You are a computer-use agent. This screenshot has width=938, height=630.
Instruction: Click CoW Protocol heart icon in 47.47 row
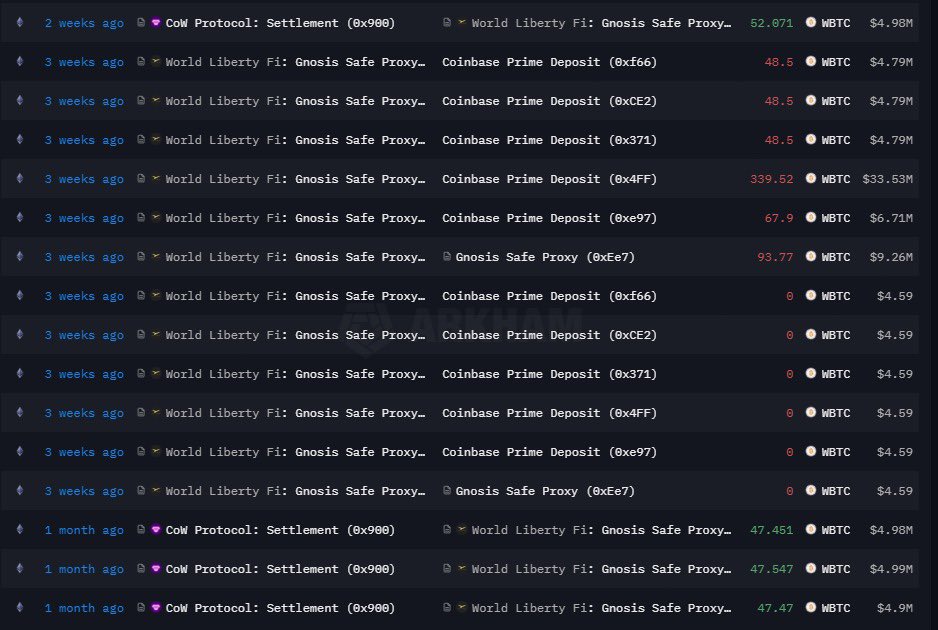[x=156, y=607]
